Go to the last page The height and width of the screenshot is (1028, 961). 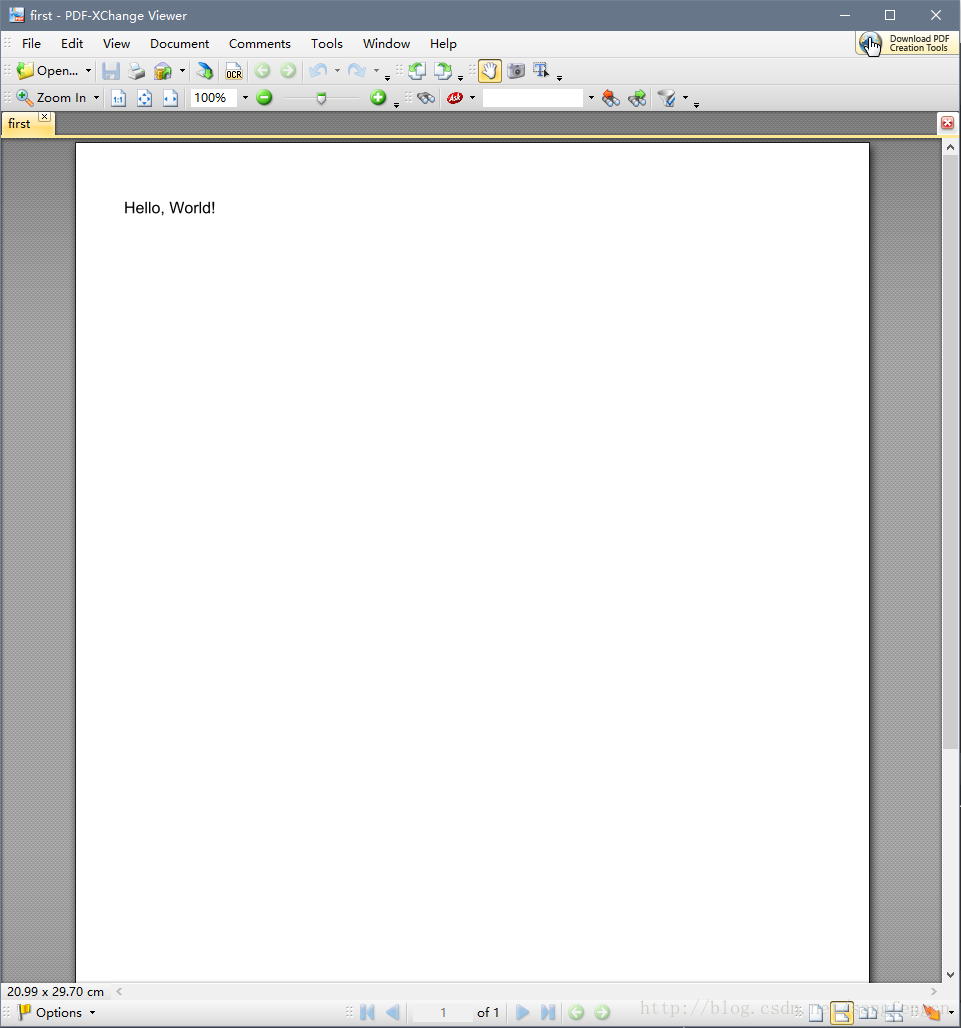[548, 1012]
